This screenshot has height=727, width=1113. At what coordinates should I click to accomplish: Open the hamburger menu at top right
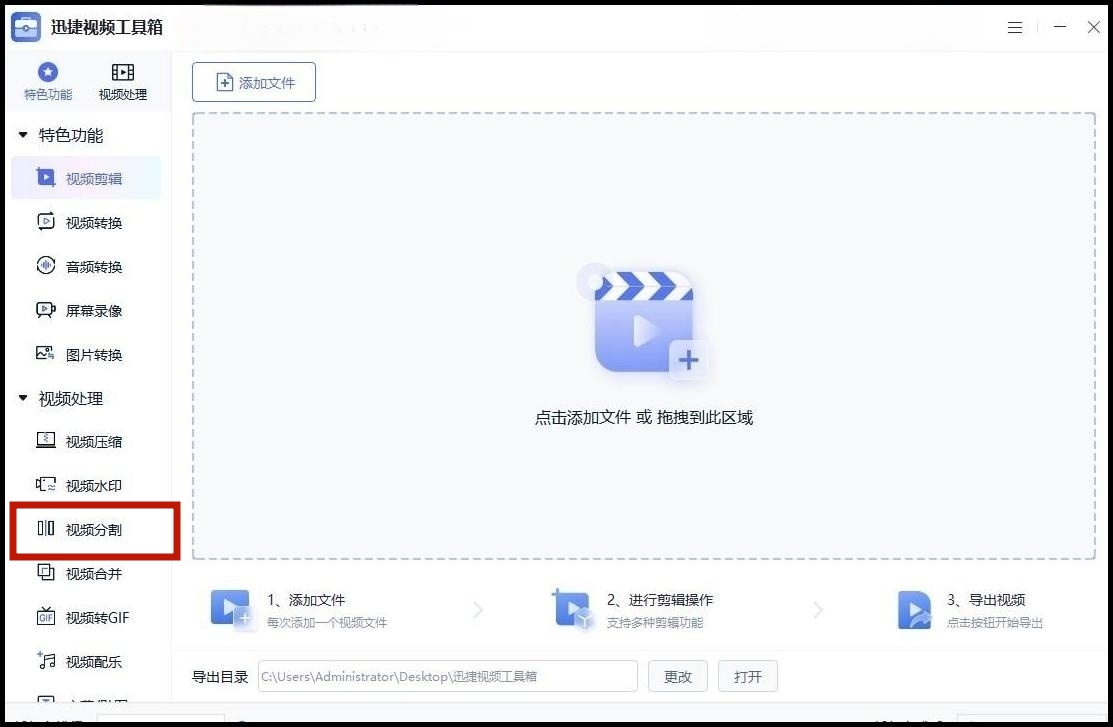pos(1015,27)
